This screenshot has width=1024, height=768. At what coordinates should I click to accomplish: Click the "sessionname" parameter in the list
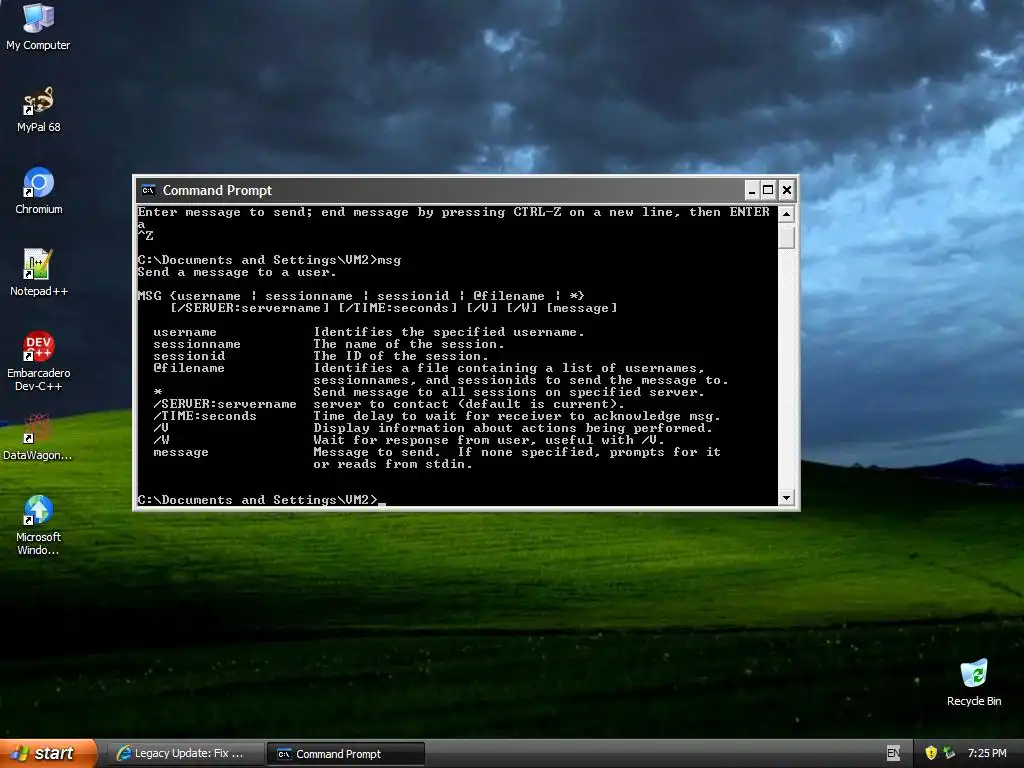(x=197, y=344)
